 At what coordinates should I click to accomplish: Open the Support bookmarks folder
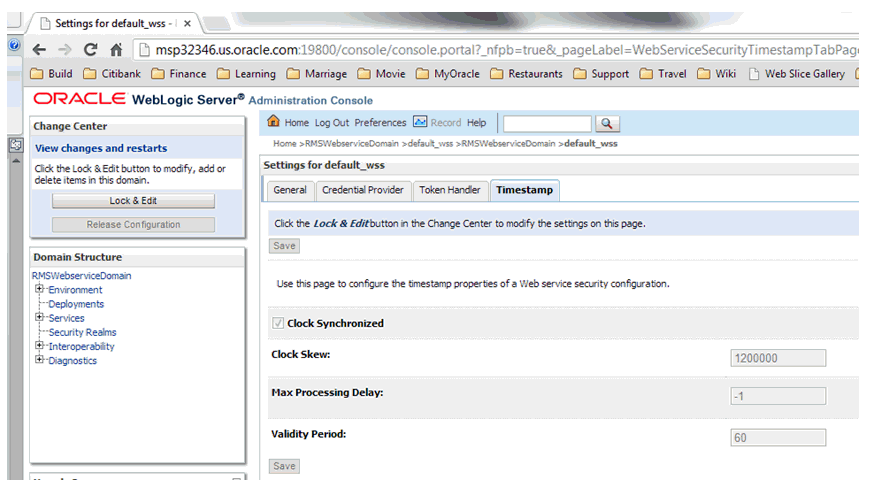601,74
